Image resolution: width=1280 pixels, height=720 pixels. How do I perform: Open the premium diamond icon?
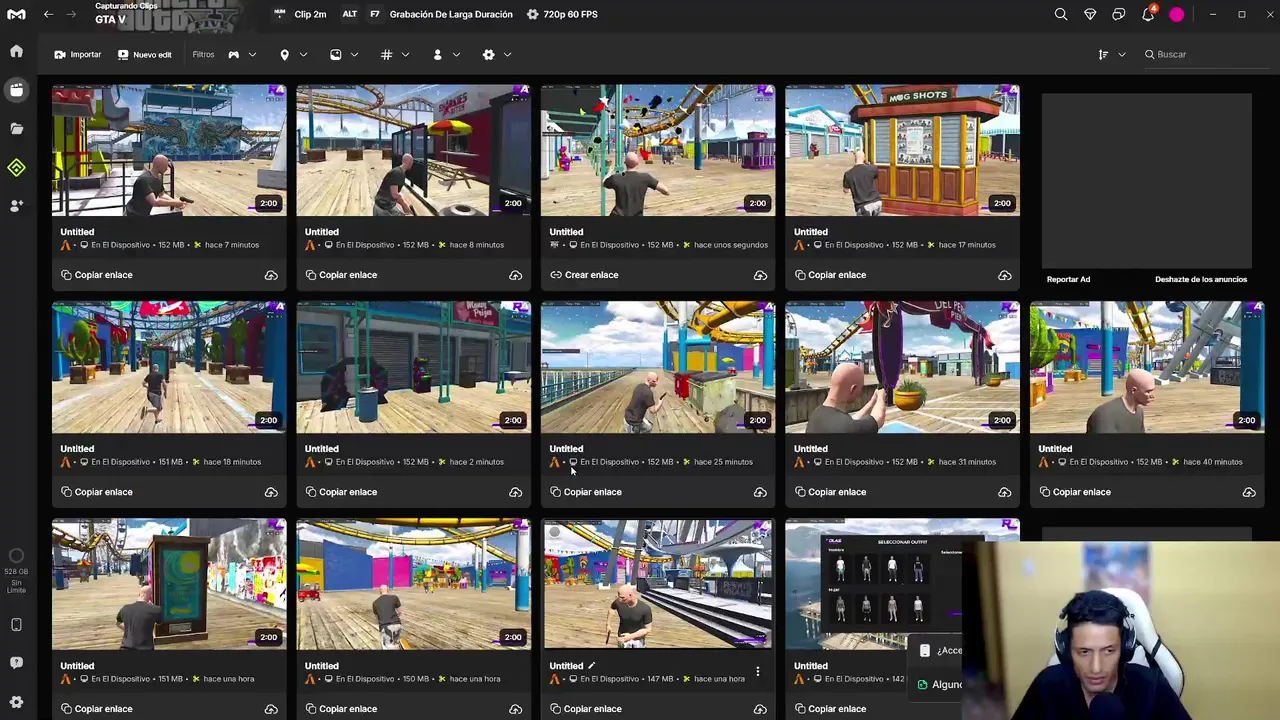coord(1090,14)
